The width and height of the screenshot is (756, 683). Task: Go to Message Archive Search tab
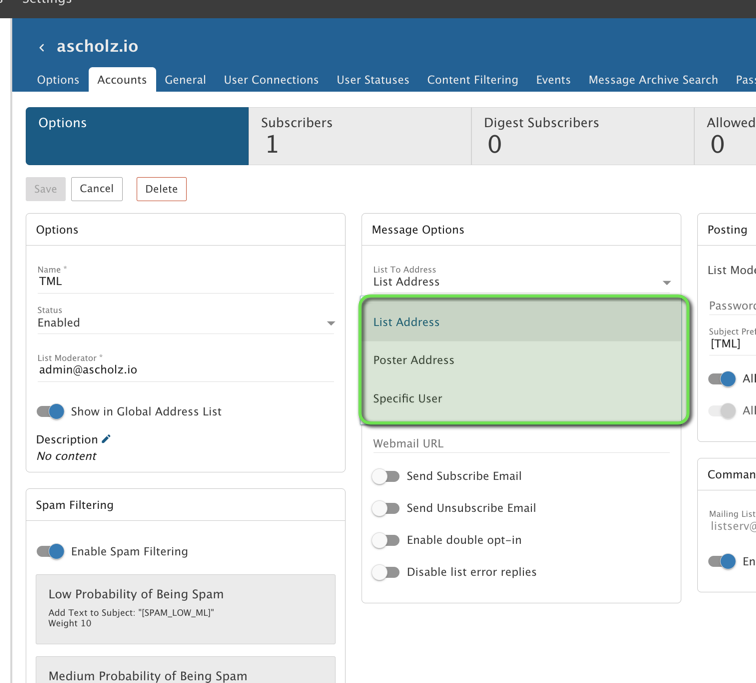click(653, 80)
